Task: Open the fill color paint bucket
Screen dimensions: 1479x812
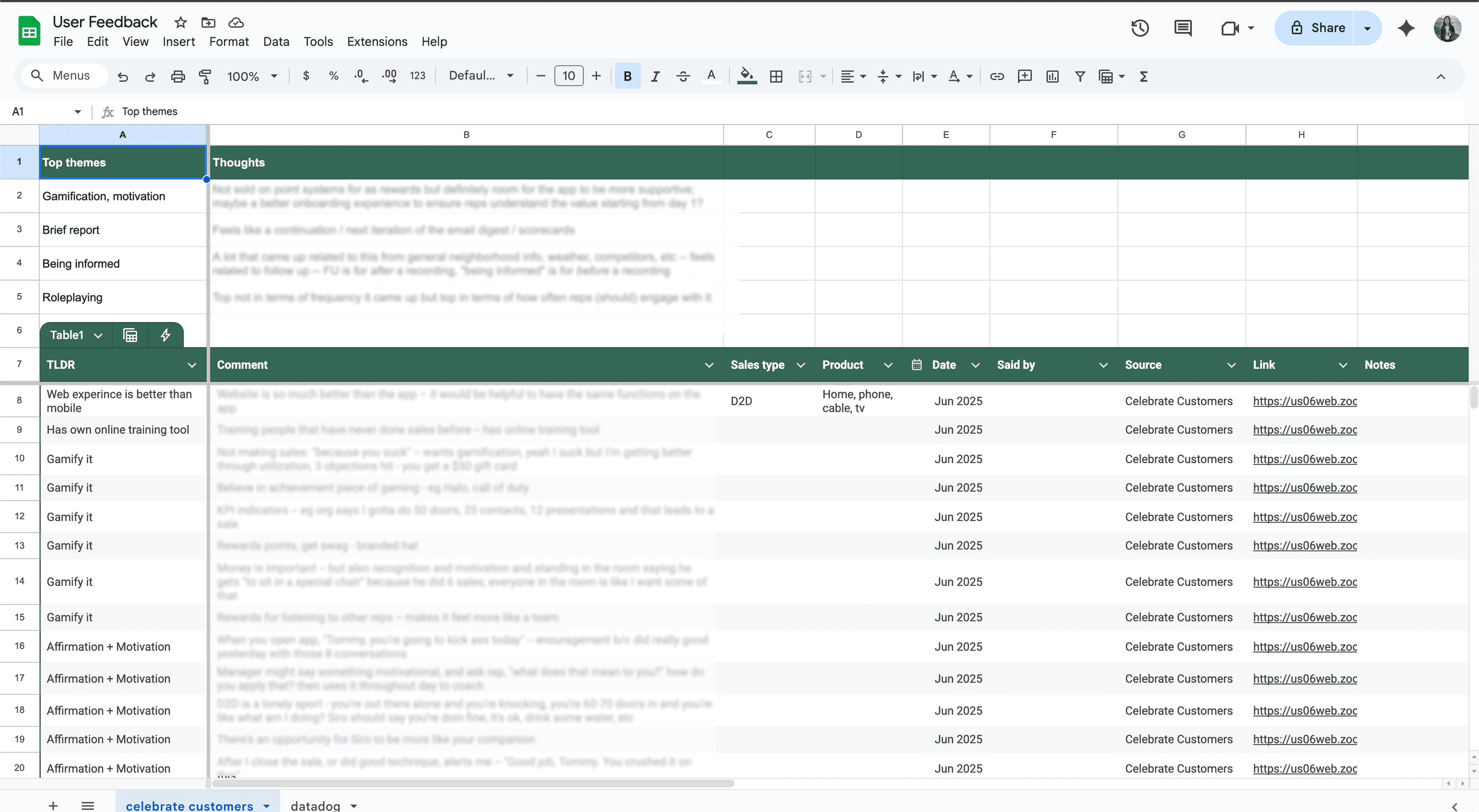Action: click(x=746, y=76)
